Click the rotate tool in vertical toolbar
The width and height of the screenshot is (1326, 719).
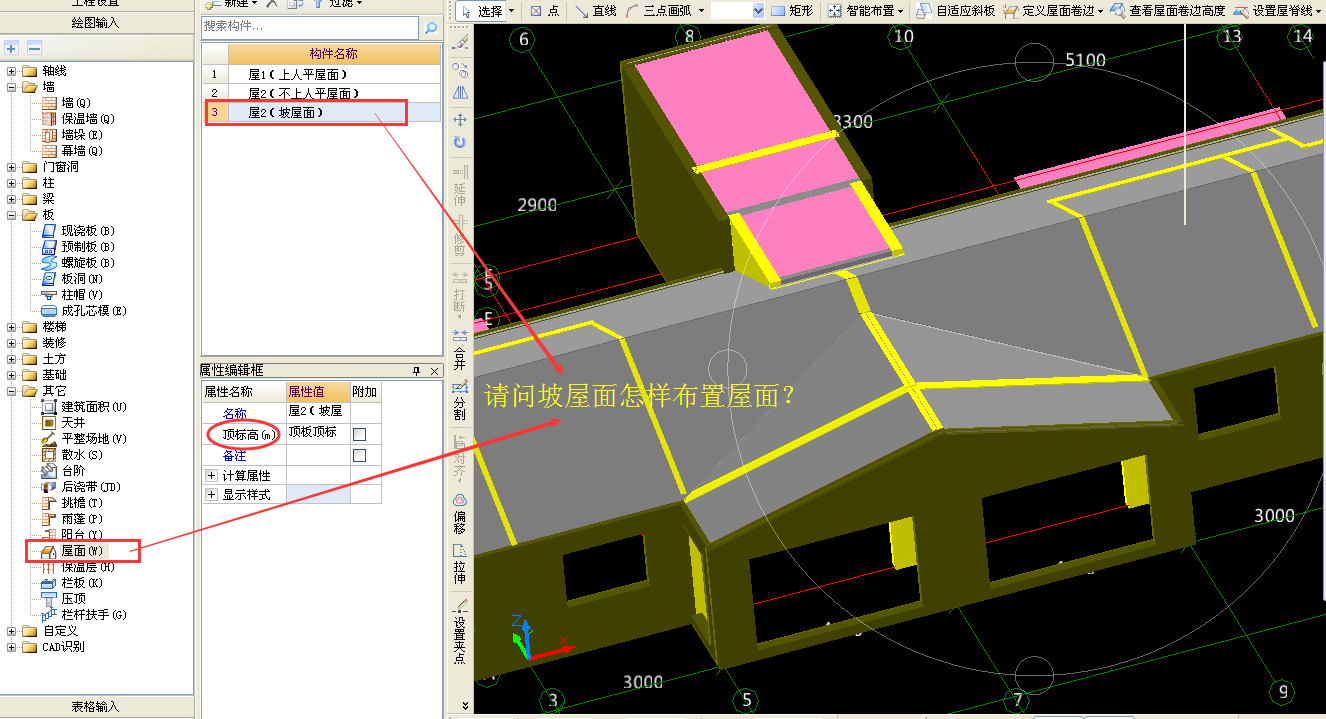(x=460, y=143)
